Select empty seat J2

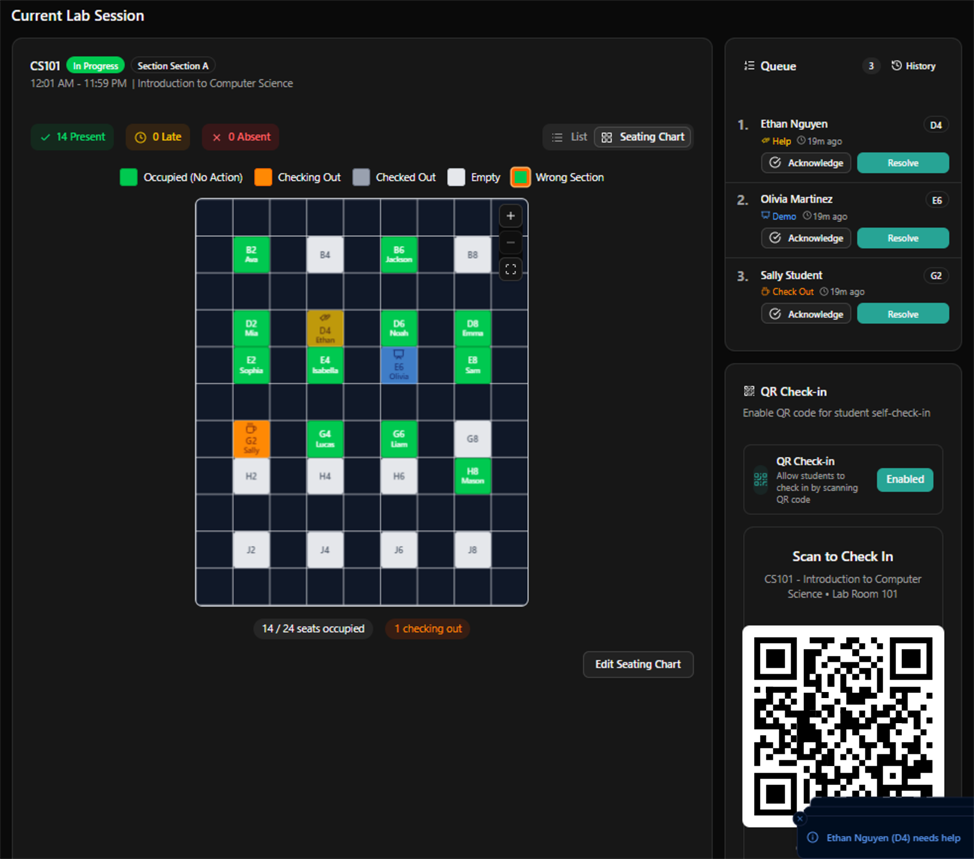coord(251,550)
